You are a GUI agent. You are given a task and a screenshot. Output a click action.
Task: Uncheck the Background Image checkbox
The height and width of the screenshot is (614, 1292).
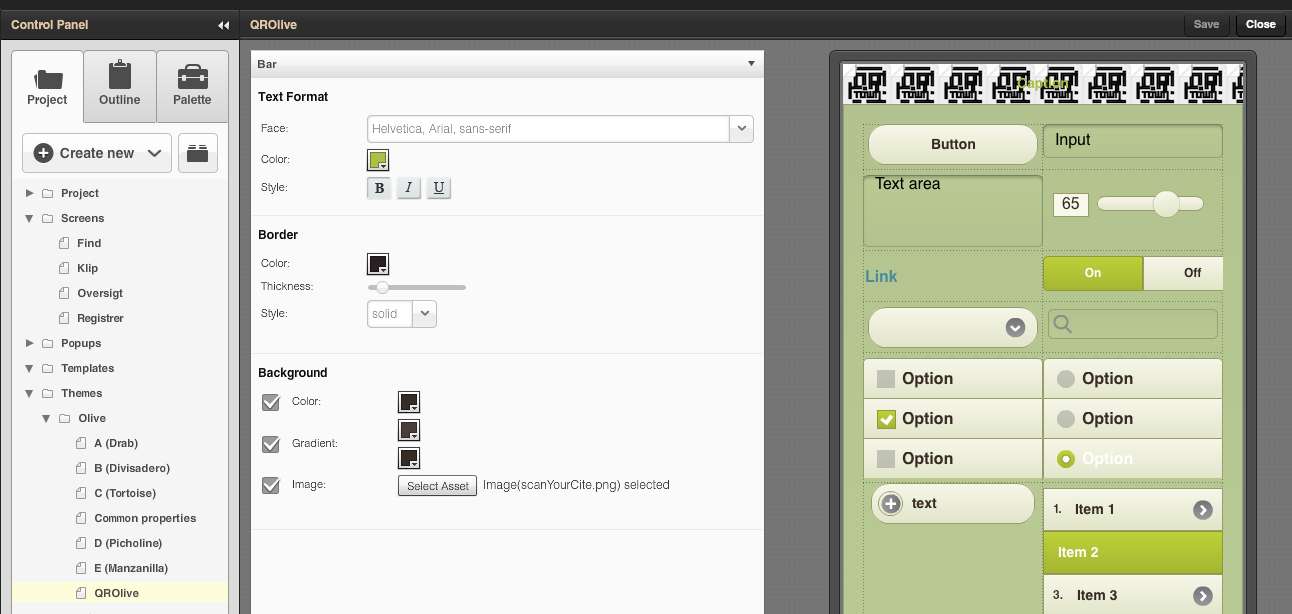point(270,485)
